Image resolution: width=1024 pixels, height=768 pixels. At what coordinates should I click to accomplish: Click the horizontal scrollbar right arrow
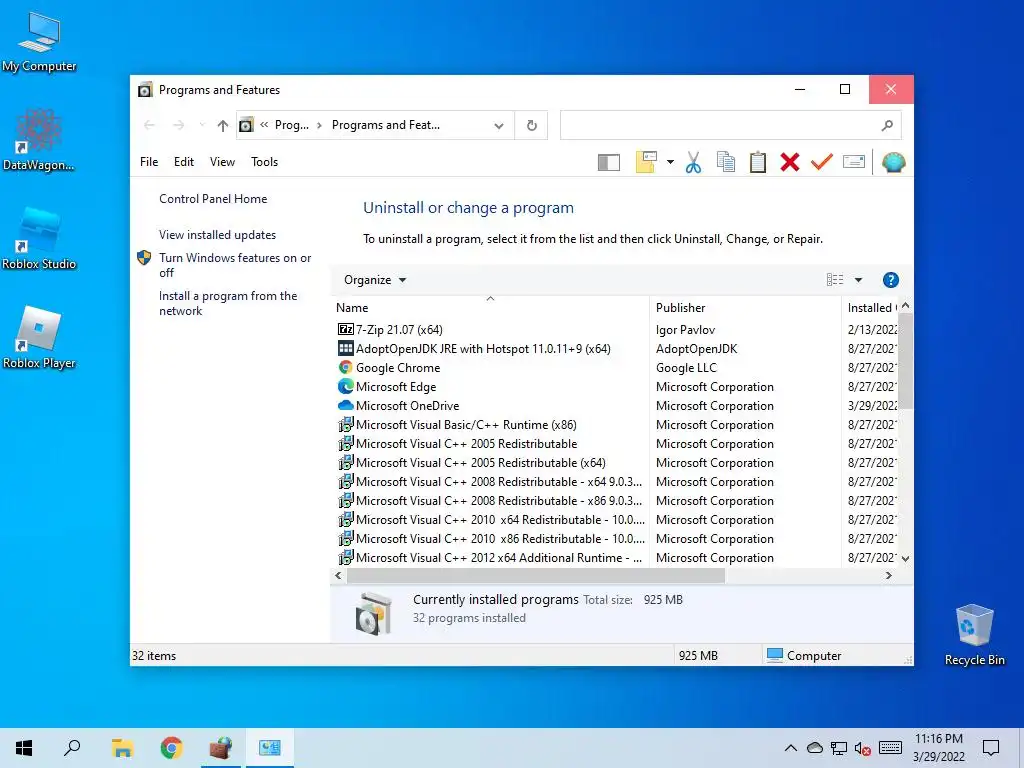pyautogui.click(x=888, y=575)
